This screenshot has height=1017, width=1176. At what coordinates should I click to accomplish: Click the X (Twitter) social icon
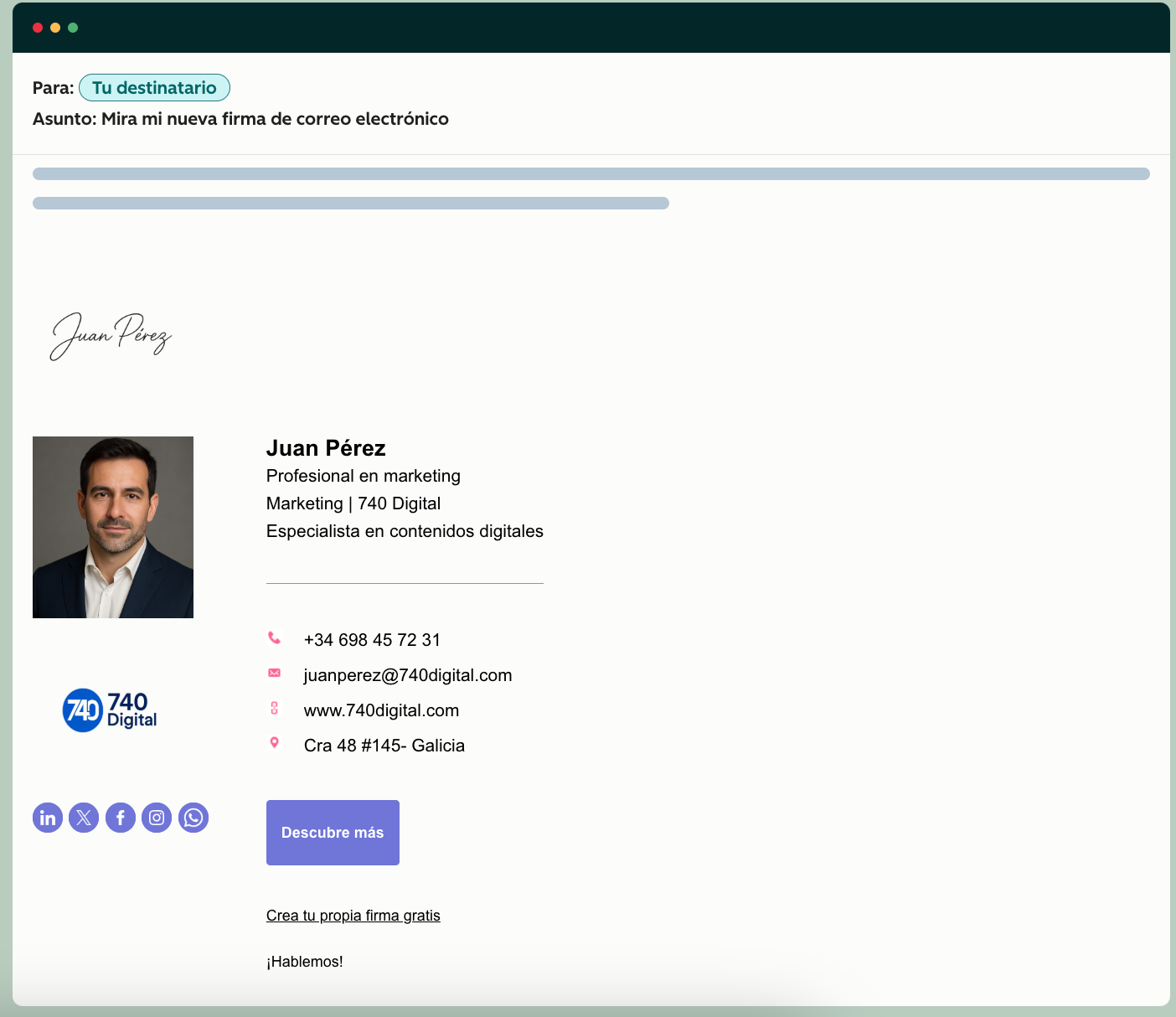tap(84, 818)
